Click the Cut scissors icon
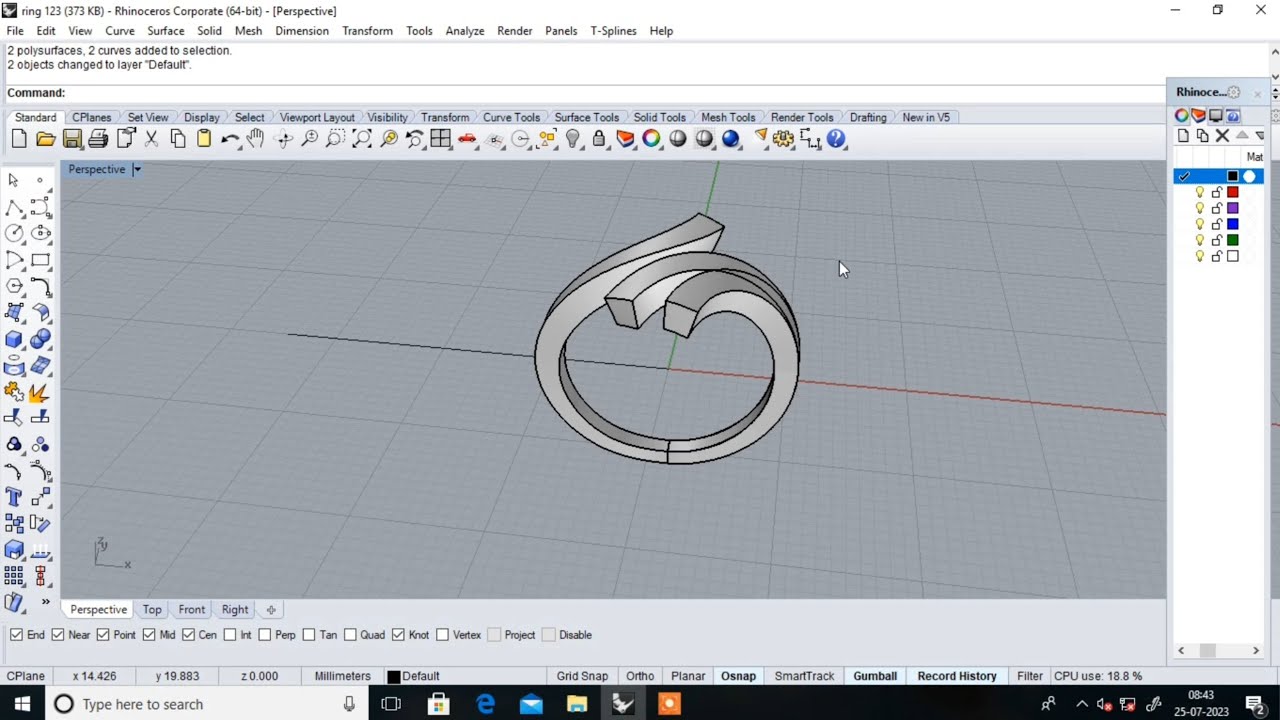1280x720 pixels. click(x=151, y=139)
